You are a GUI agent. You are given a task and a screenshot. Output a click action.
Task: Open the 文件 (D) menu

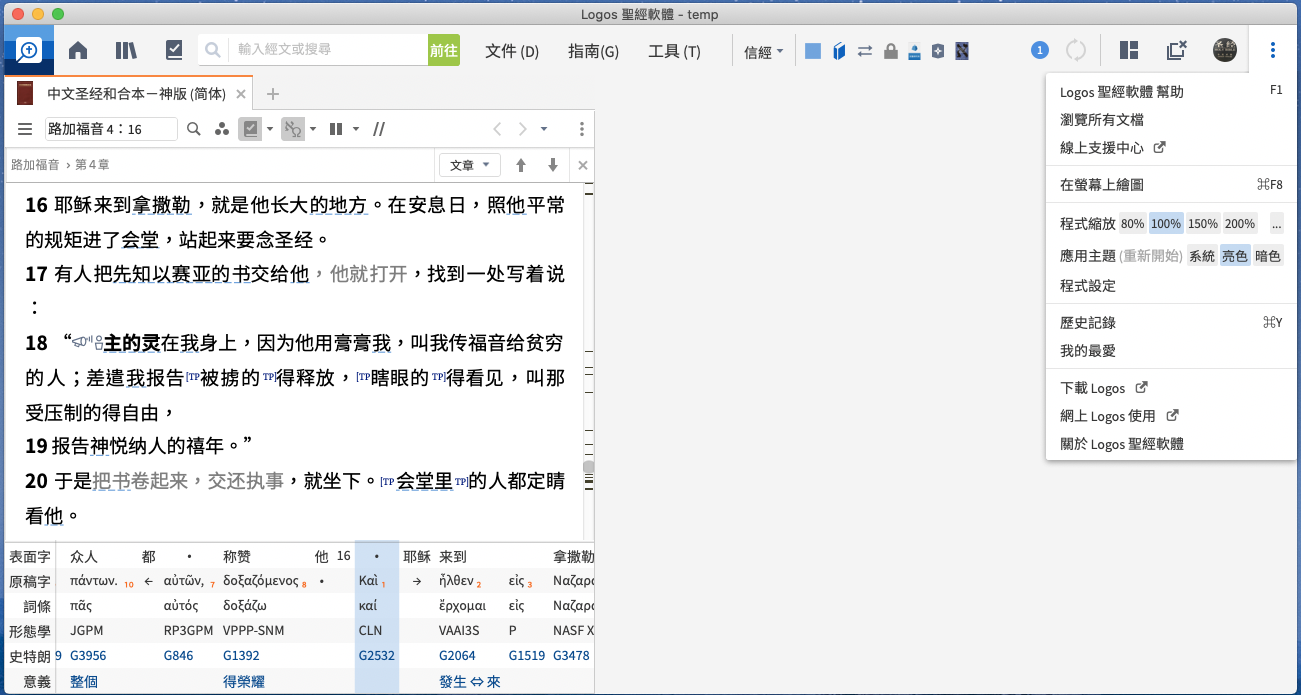(x=512, y=51)
